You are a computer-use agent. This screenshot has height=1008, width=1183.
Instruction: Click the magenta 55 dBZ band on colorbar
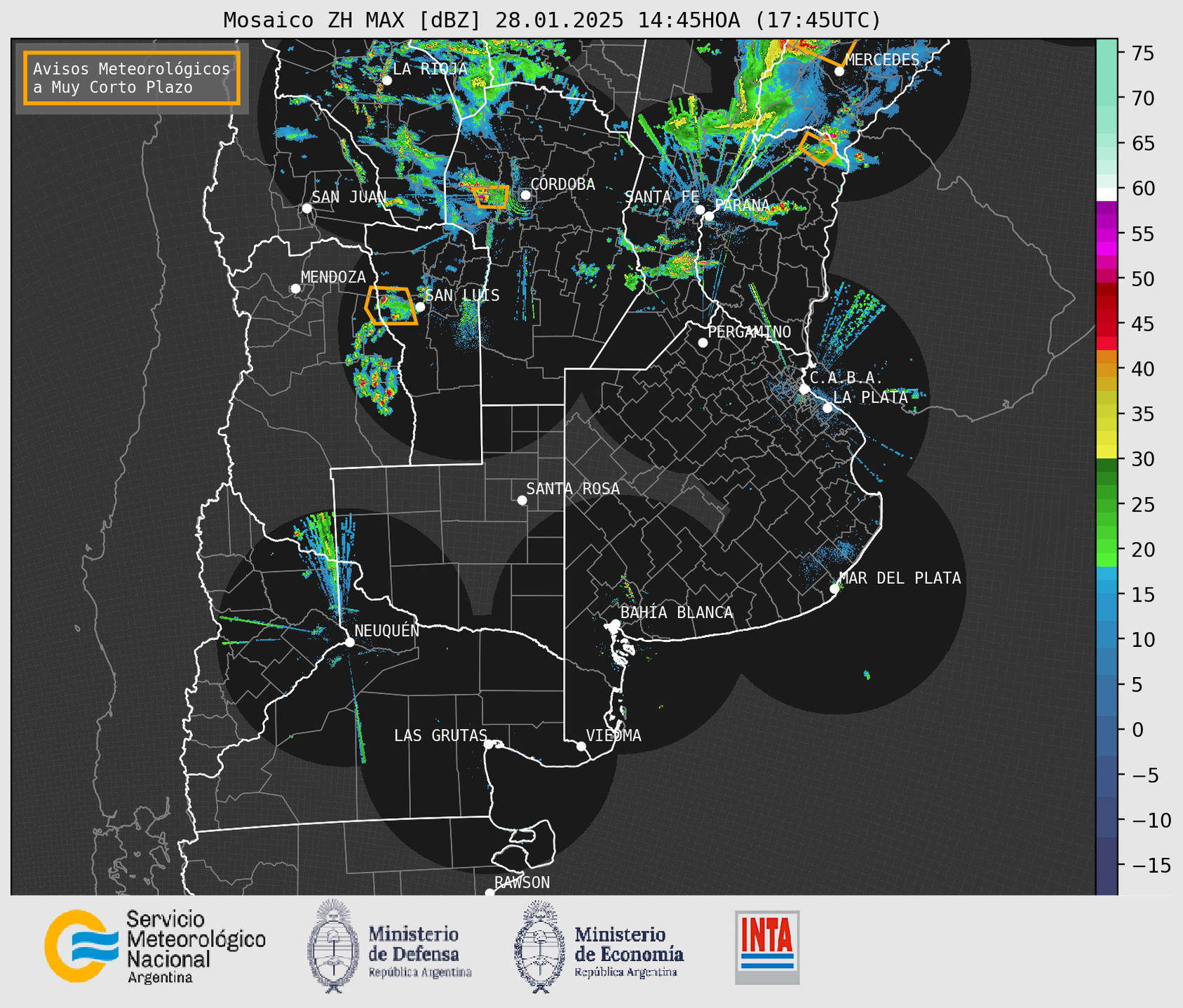point(1107,234)
